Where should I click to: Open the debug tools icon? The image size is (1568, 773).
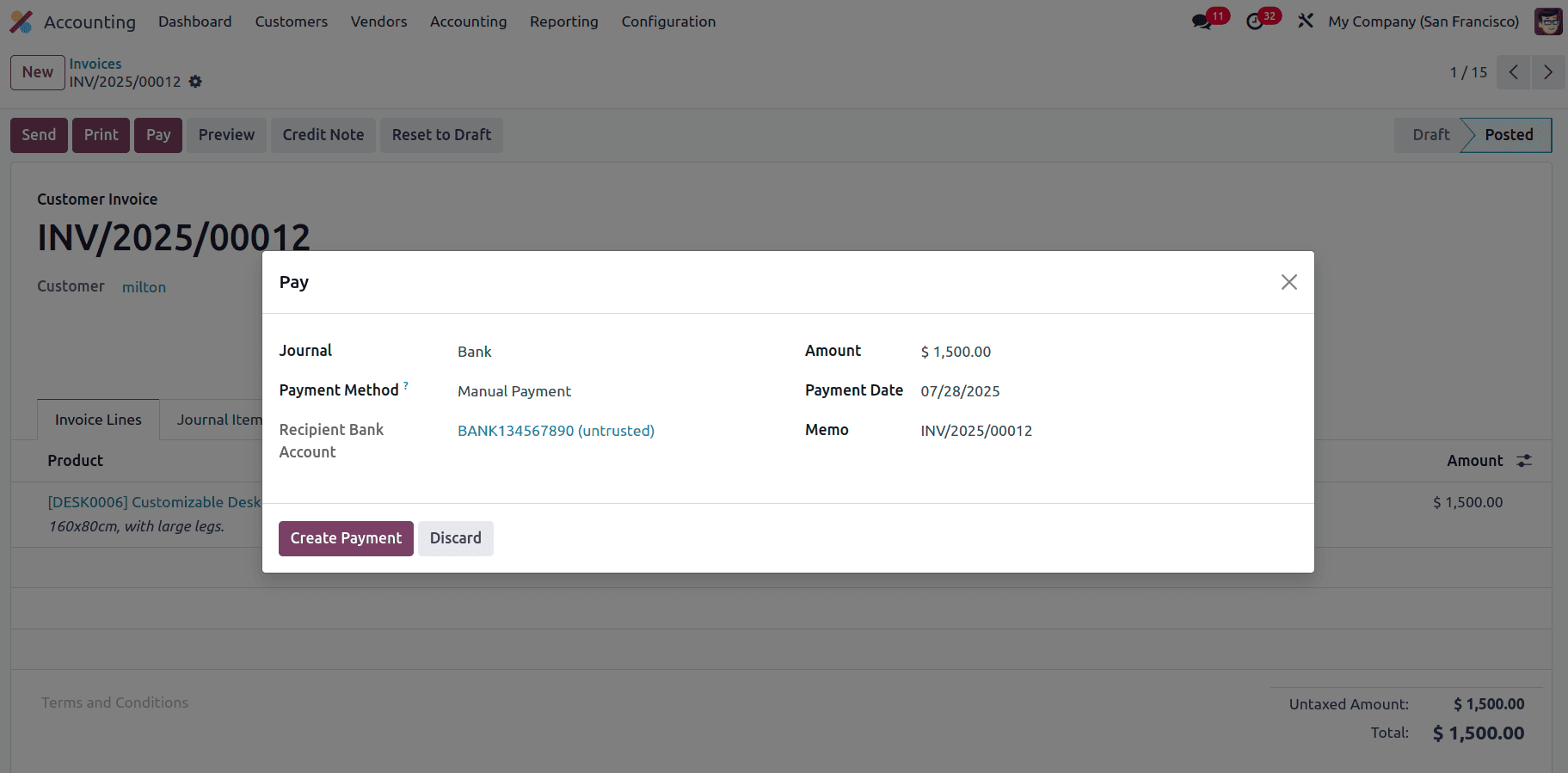click(1306, 21)
